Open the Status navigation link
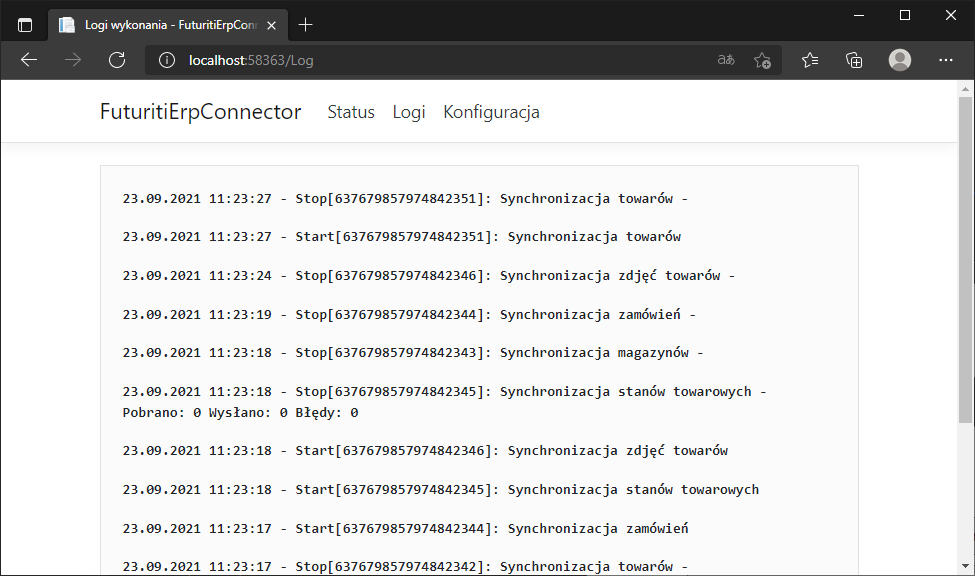The height and width of the screenshot is (576, 975). click(x=351, y=112)
